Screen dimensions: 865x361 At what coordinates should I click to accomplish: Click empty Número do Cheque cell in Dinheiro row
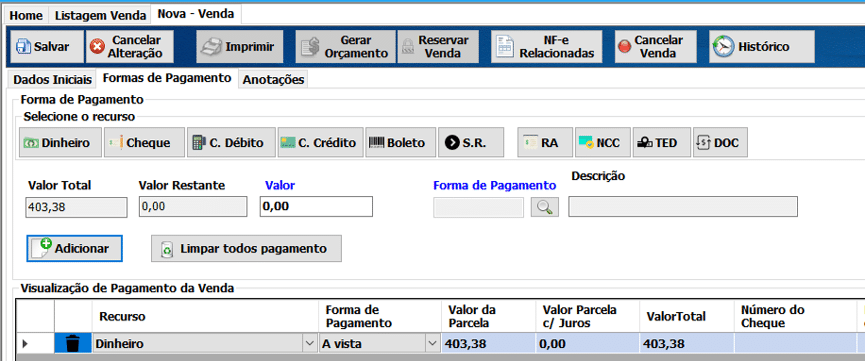pos(795,344)
